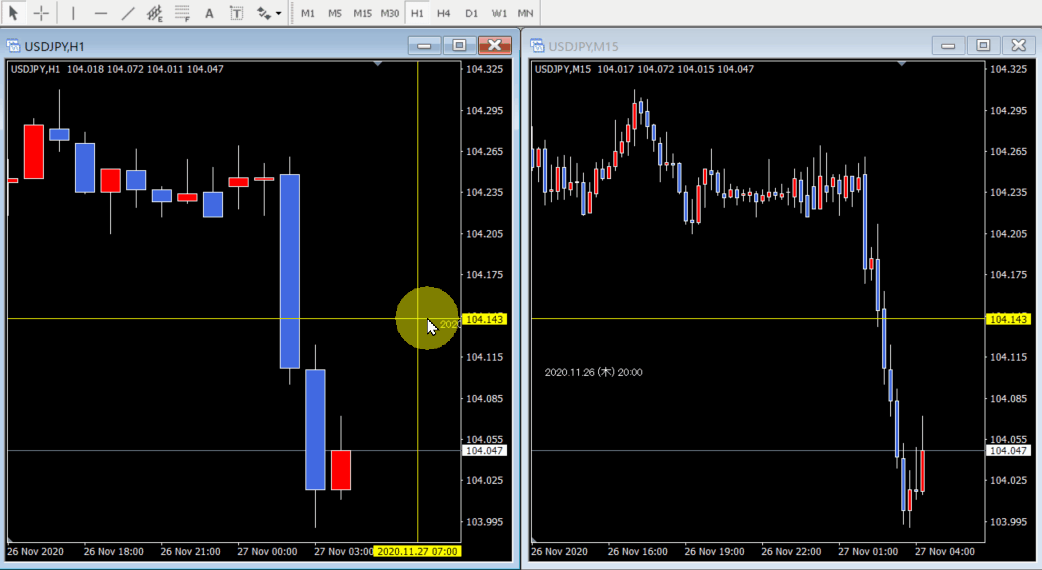Switch to M5 timeframe
Viewport: 1042px width, 570px height.
[x=335, y=13]
